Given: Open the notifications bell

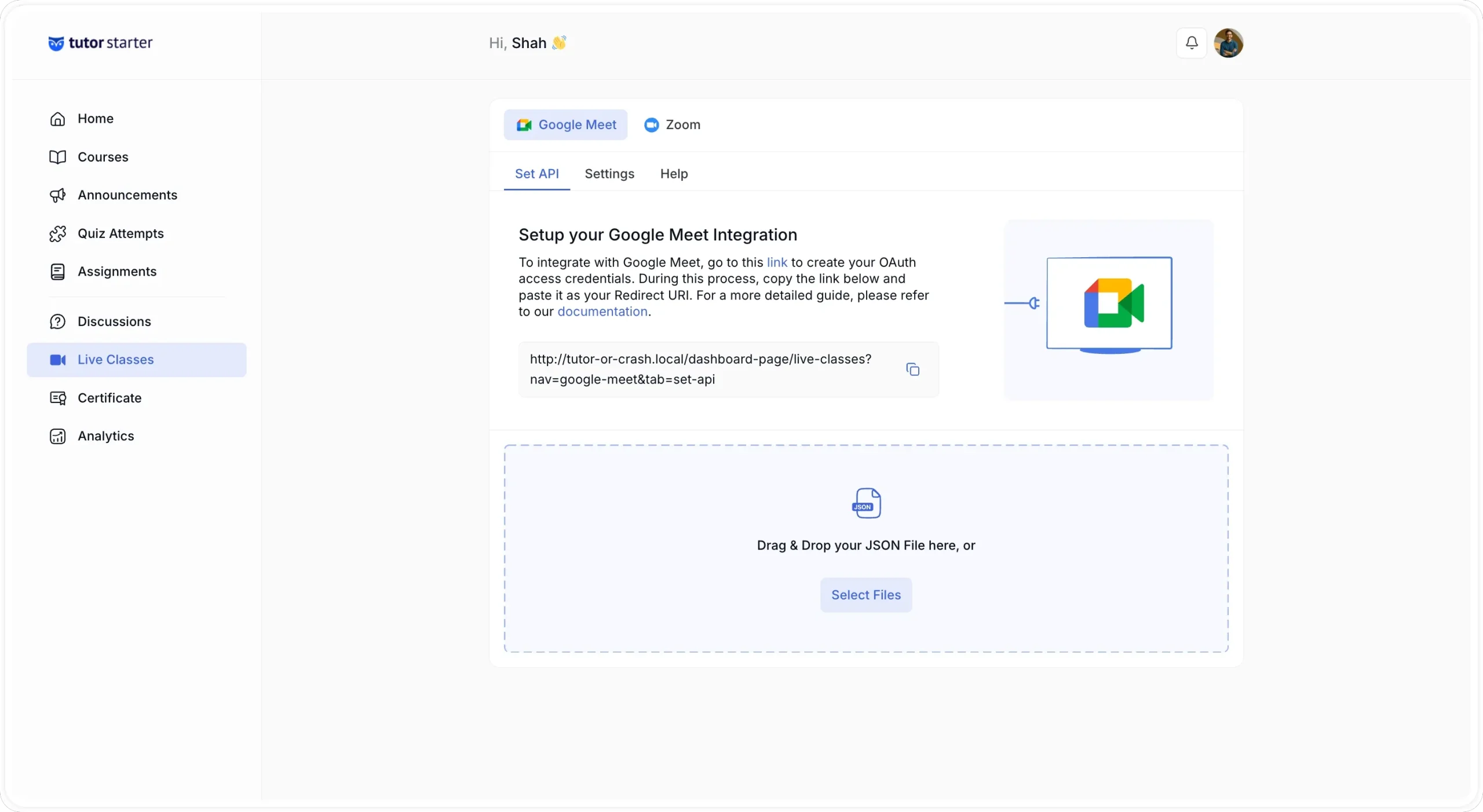Looking at the screenshot, I should click(1192, 43).
